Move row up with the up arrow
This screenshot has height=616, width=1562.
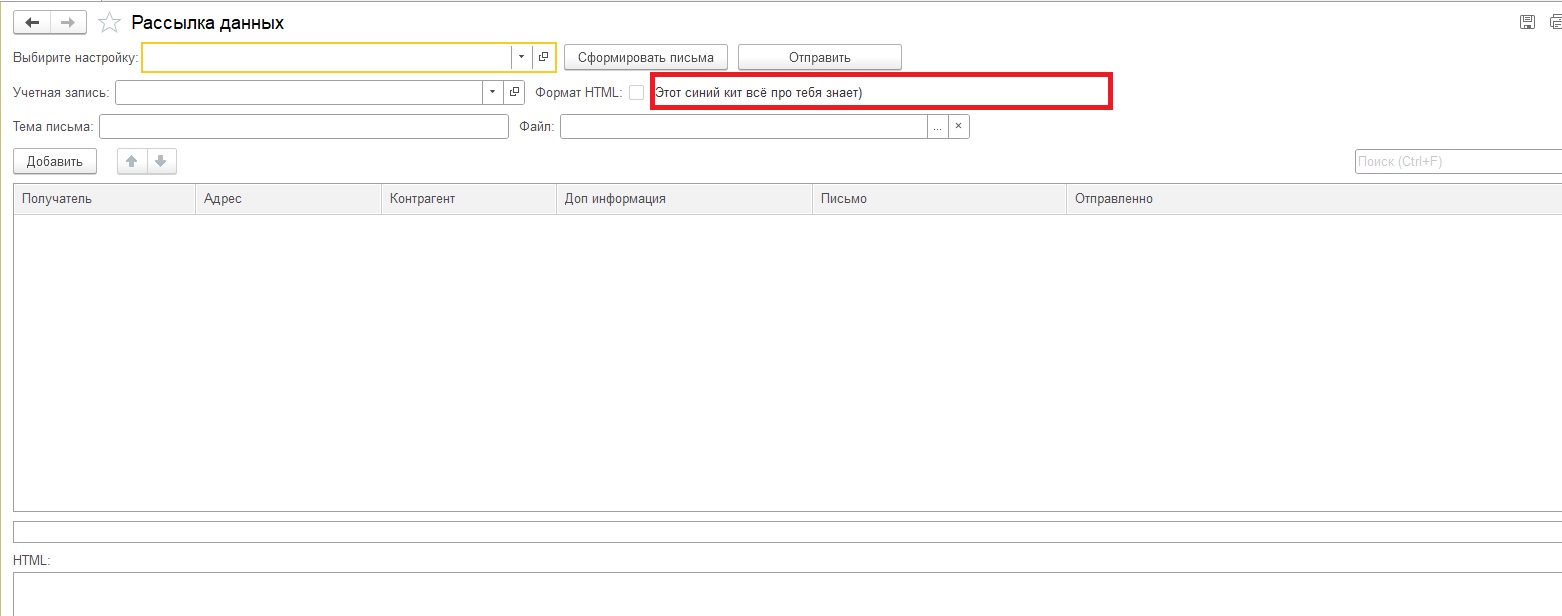(132, 161)
